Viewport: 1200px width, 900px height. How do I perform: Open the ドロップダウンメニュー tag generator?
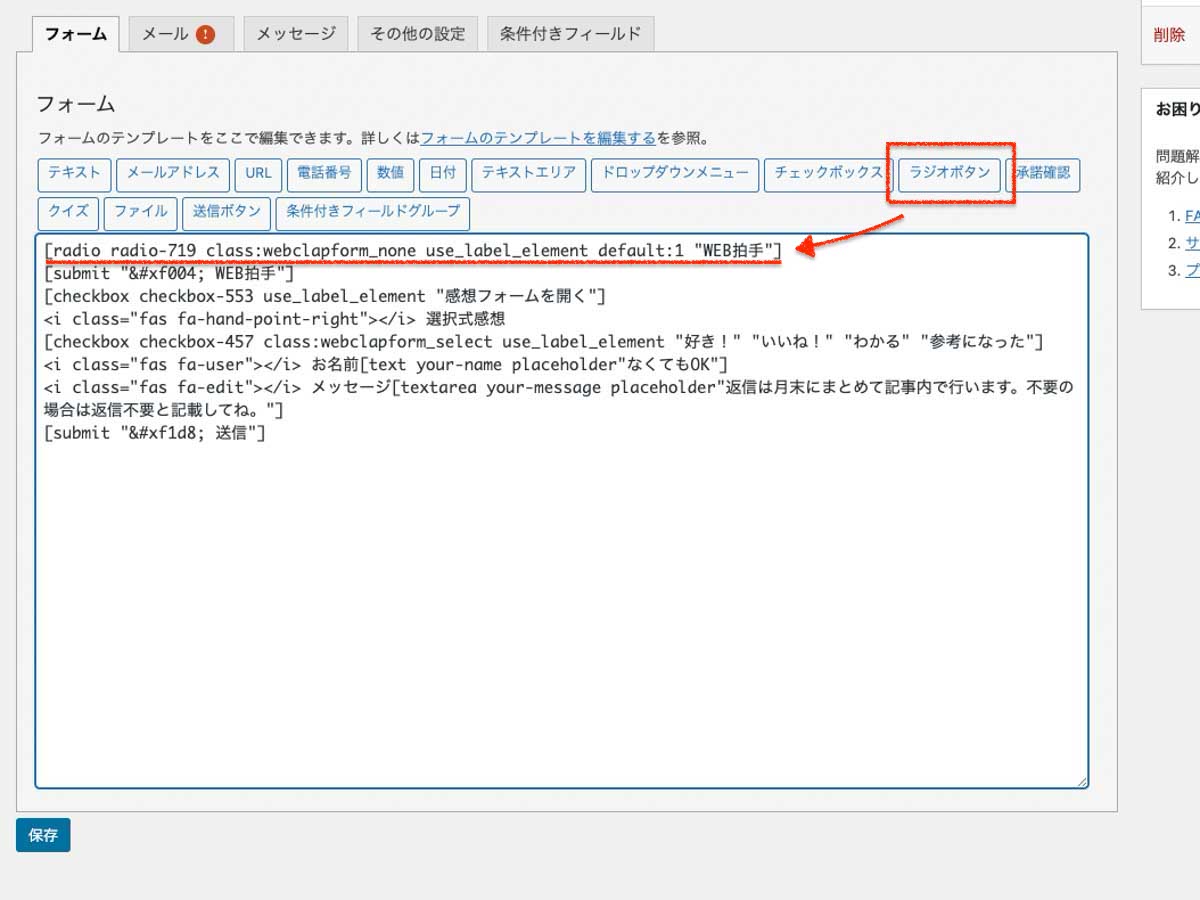point(674,173)
